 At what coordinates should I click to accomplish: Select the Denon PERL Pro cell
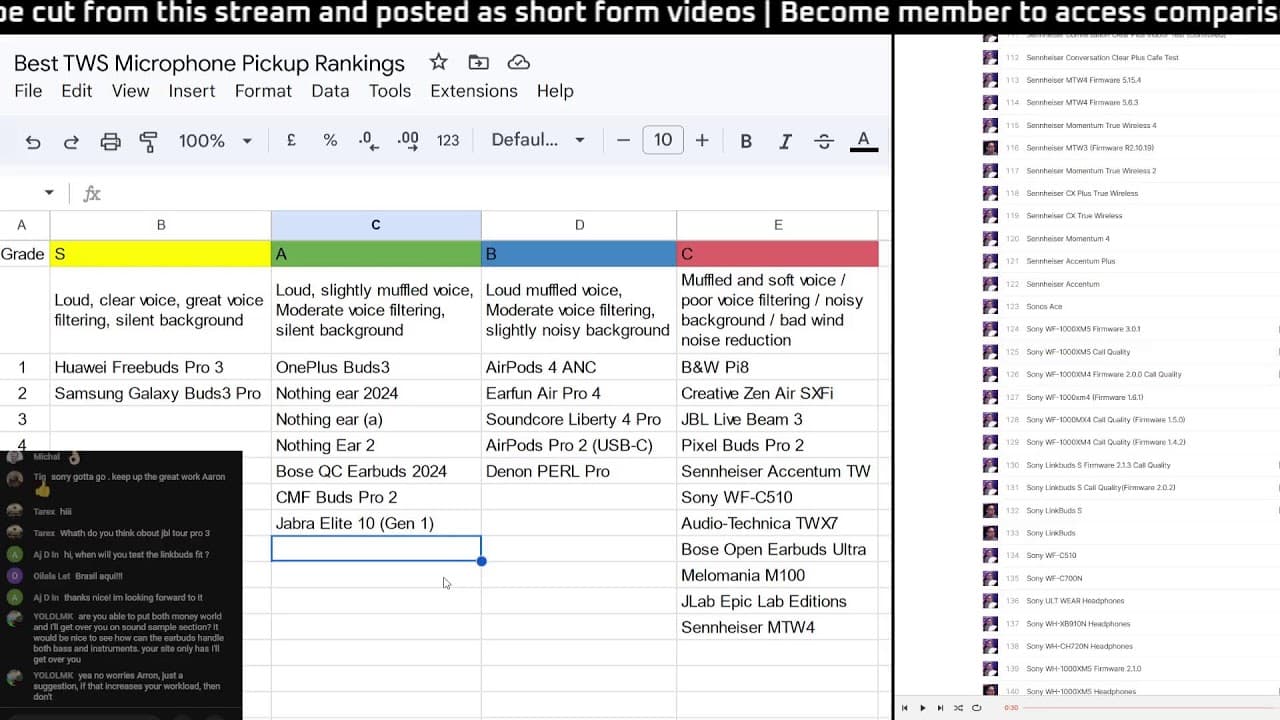(x=579, y=471)
